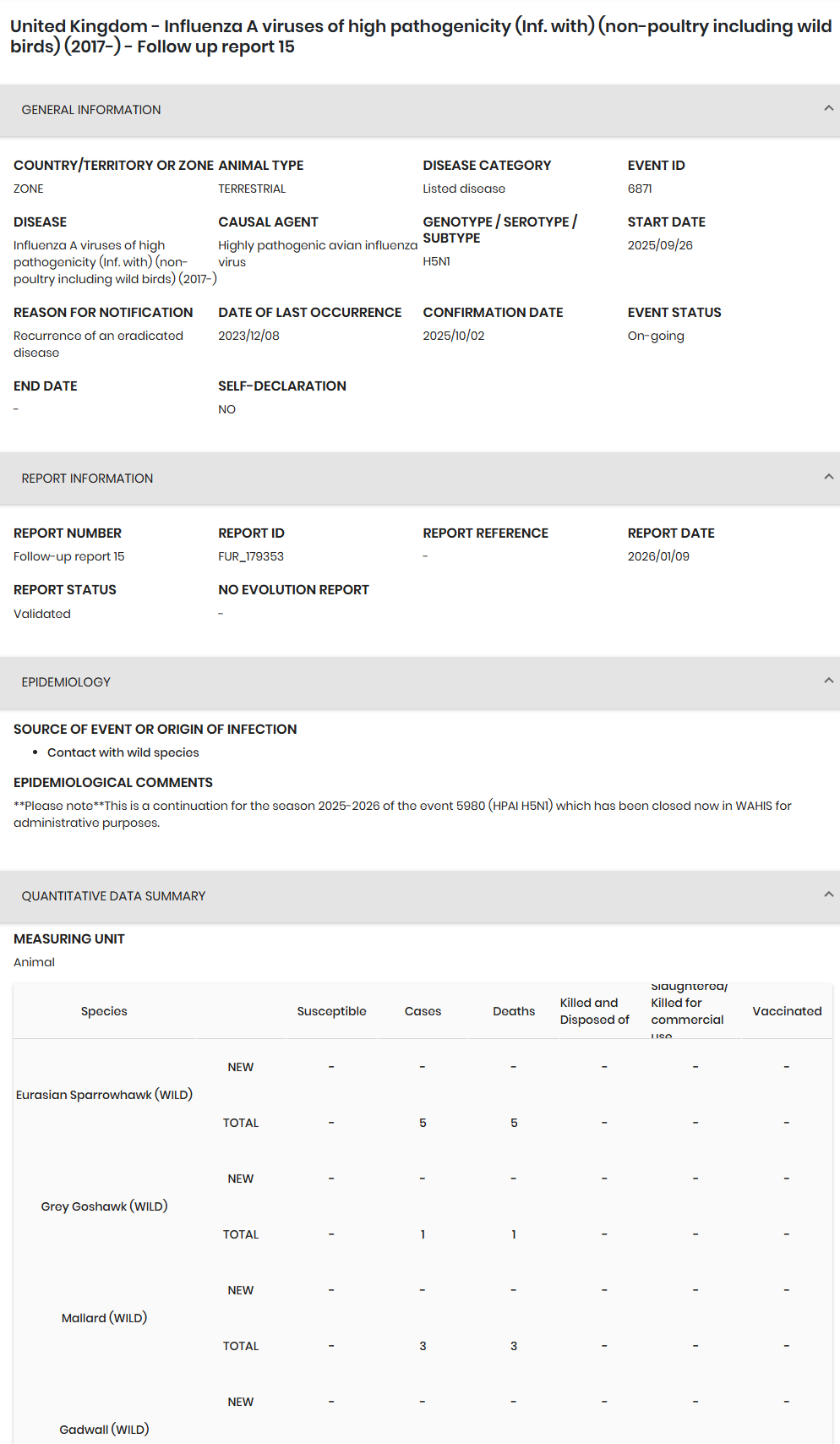
Task: Click the Killed and Disposed of header
Action: pos(595,1011)
